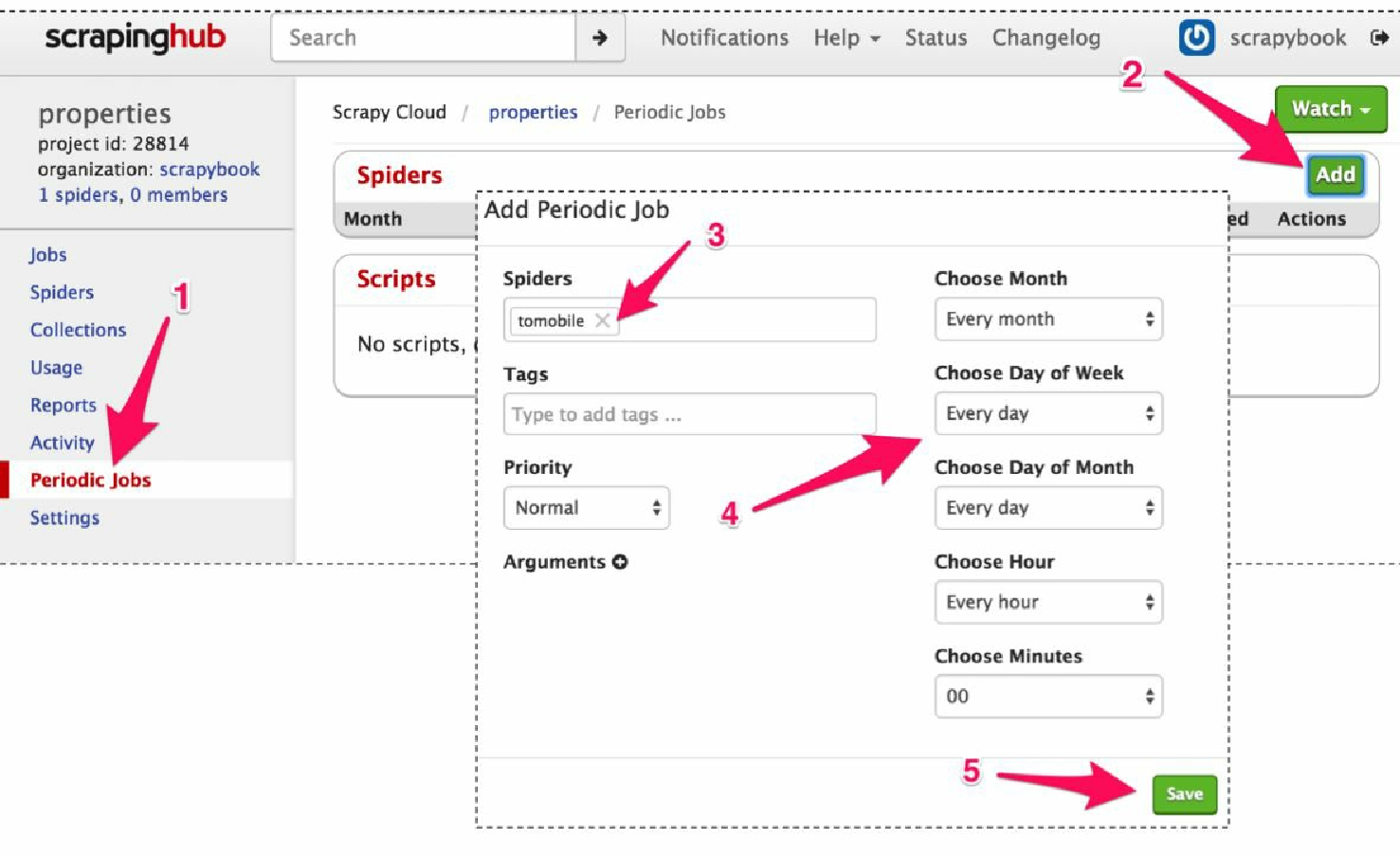
Task: Focus the Tags input field
Action: [x=689, y=414]
